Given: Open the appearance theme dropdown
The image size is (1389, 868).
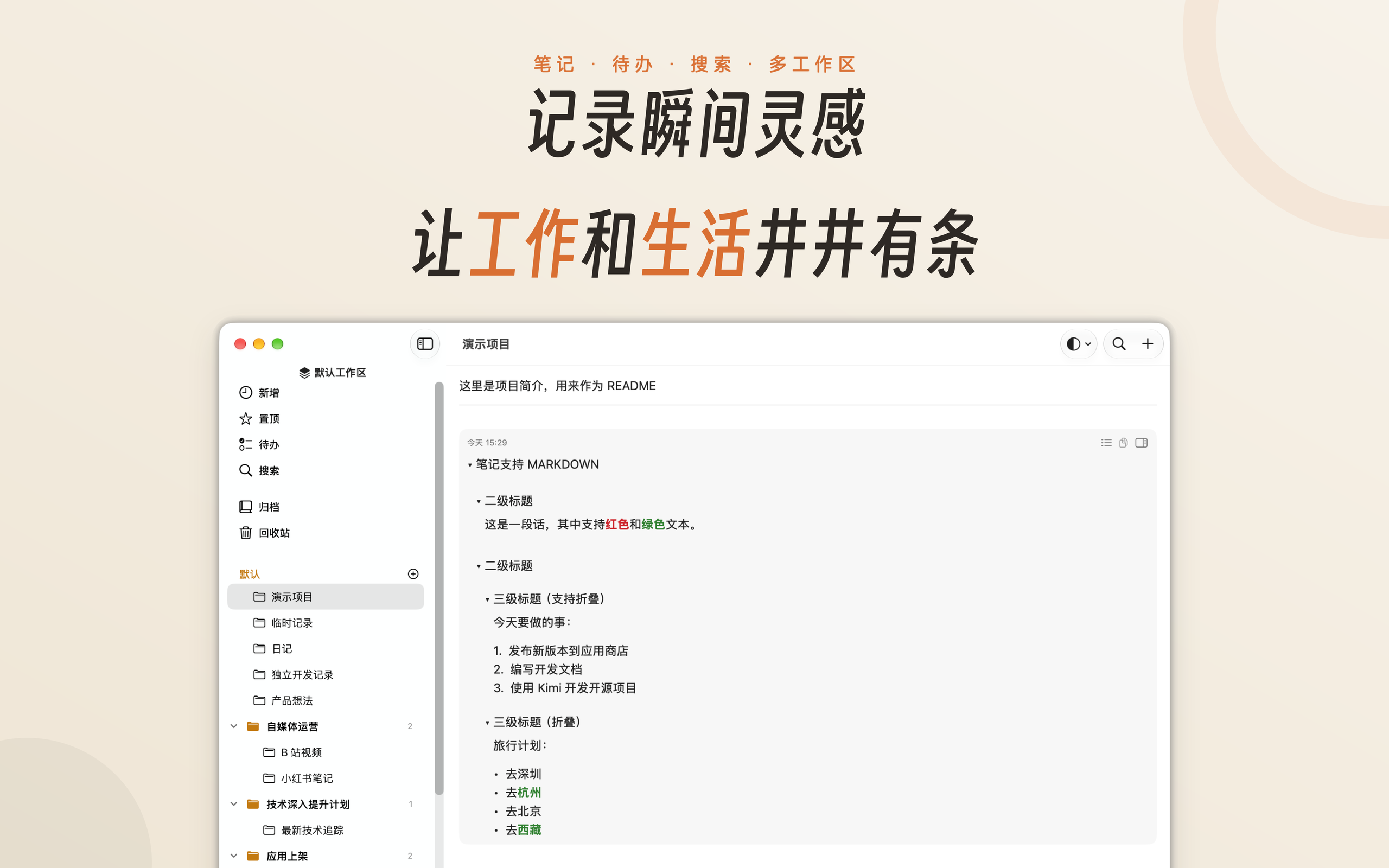Looking at the screenshot, I should (x=1079, y=344).
